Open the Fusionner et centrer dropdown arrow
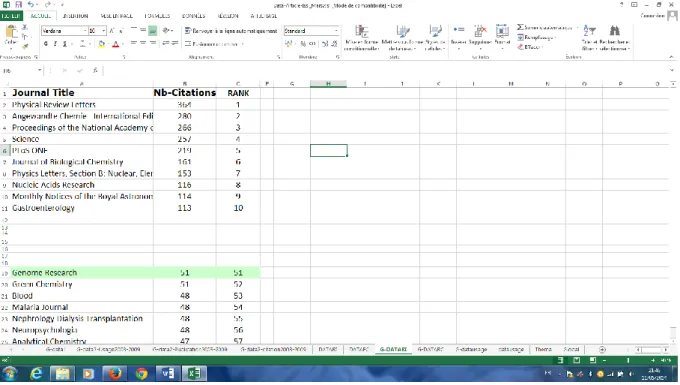 (x=242, y=44)
